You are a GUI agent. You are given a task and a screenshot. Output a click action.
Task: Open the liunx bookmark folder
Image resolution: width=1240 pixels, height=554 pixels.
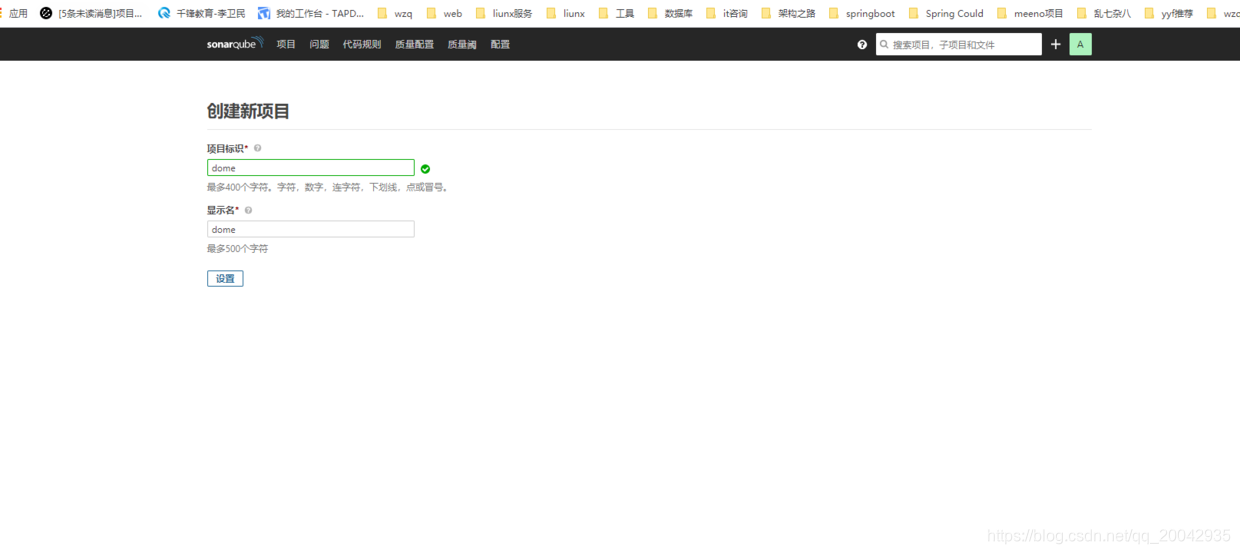pyautogui.click(x=565, y=14)
